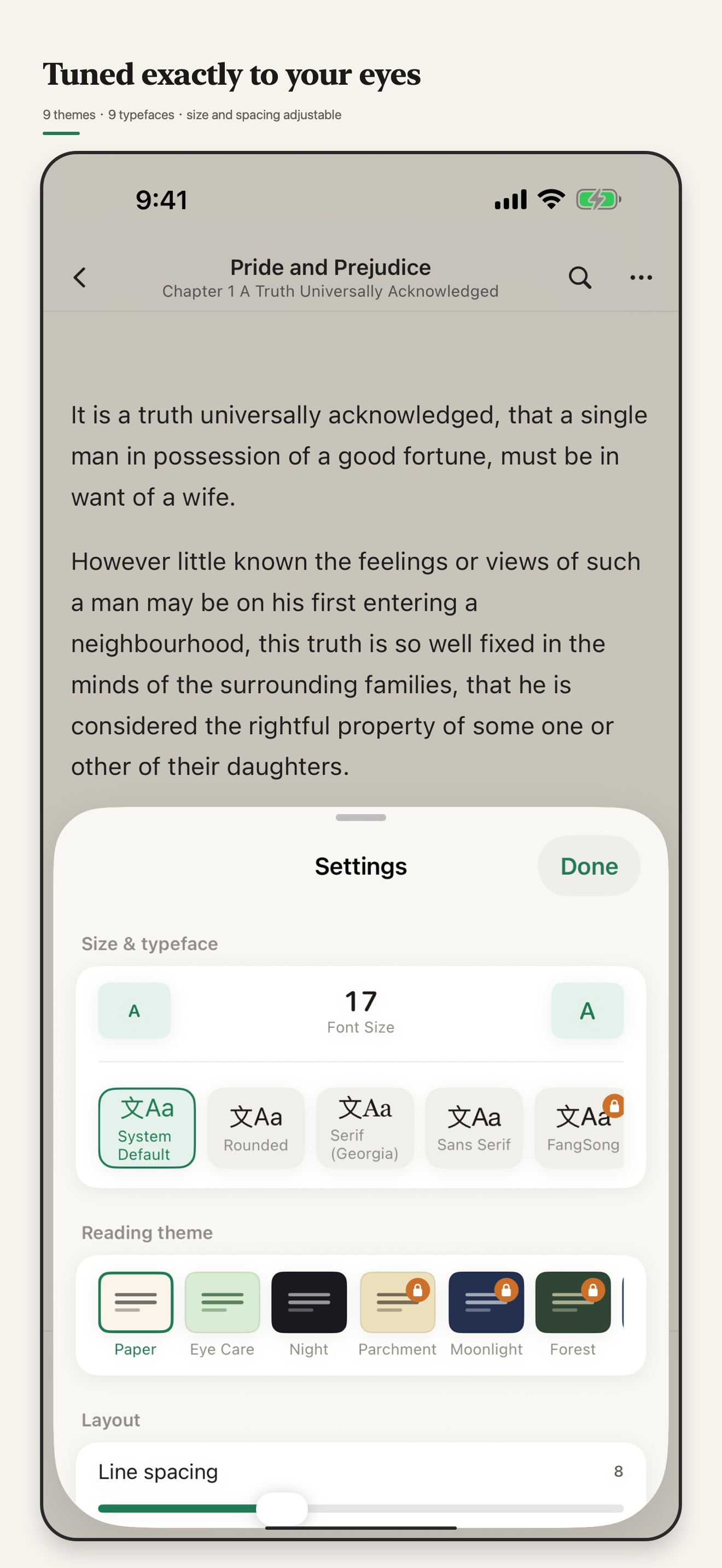Pick the locked Forest theme

(x=573, y=1314)
